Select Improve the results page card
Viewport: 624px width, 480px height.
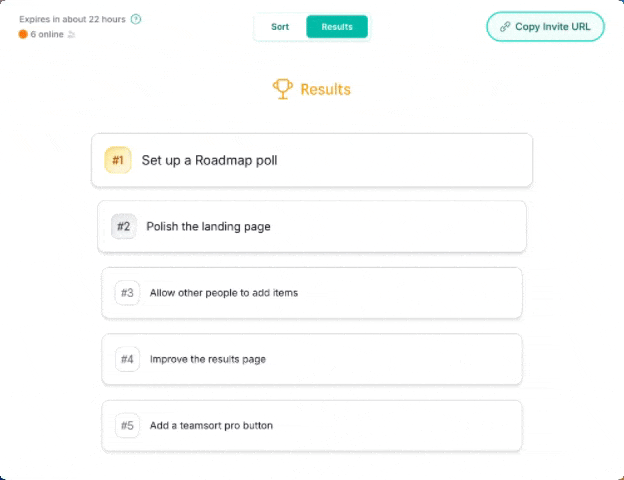[312, 359]
